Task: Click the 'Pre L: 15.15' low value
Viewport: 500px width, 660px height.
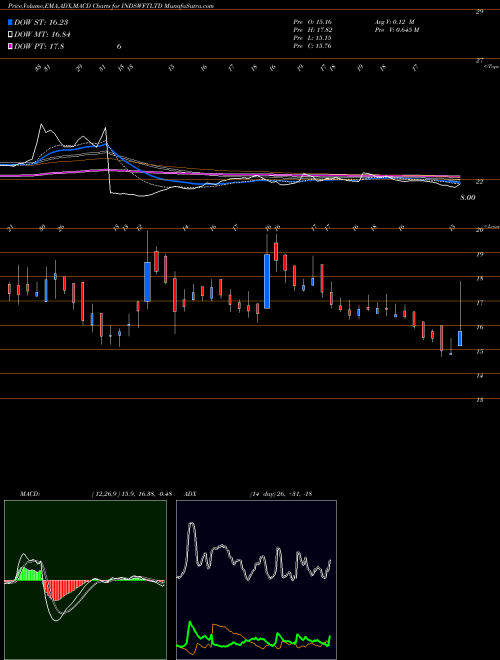Action: pos(313,38)
